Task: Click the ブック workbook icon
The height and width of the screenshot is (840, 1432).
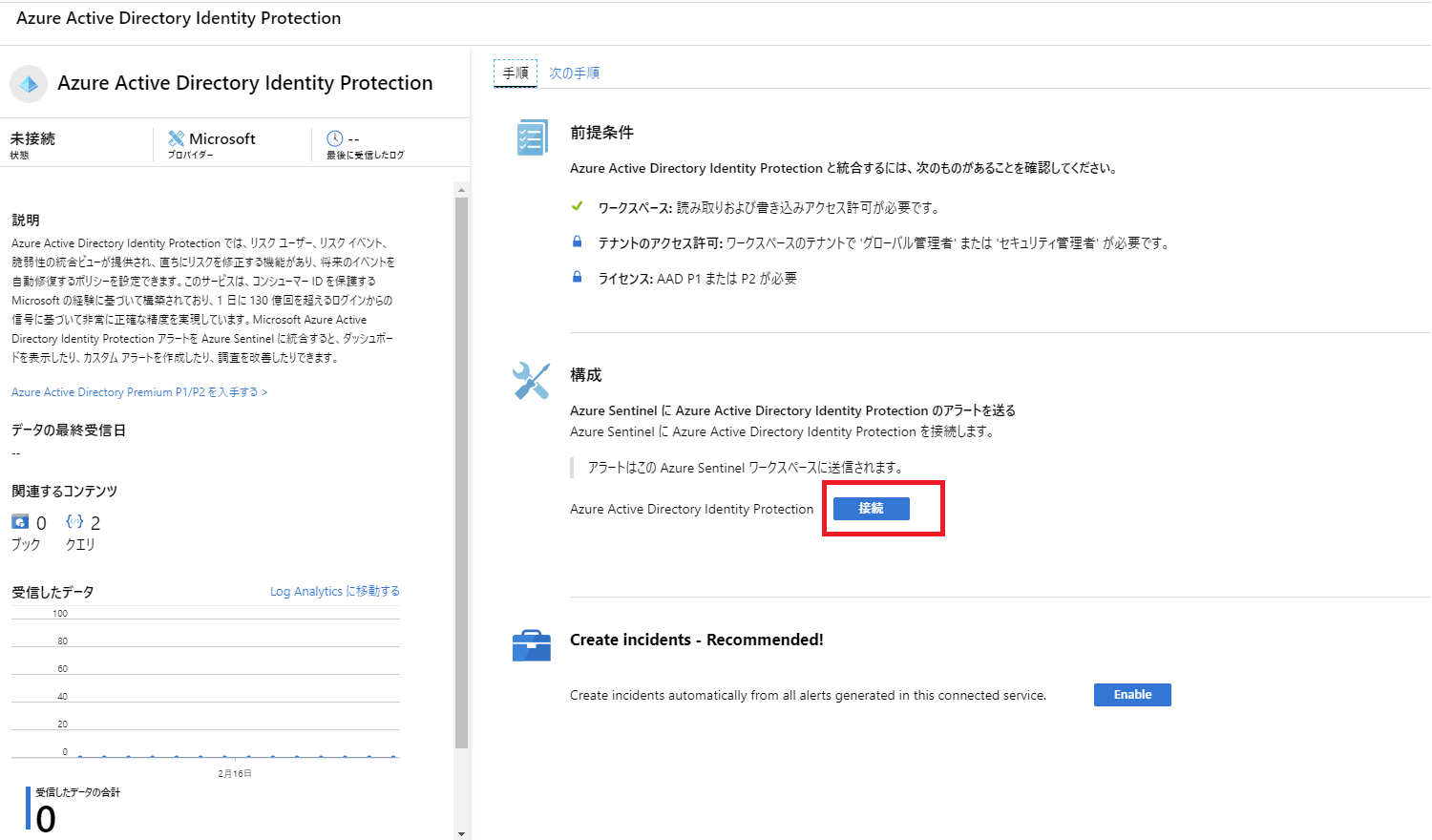Action: (20, 521)
